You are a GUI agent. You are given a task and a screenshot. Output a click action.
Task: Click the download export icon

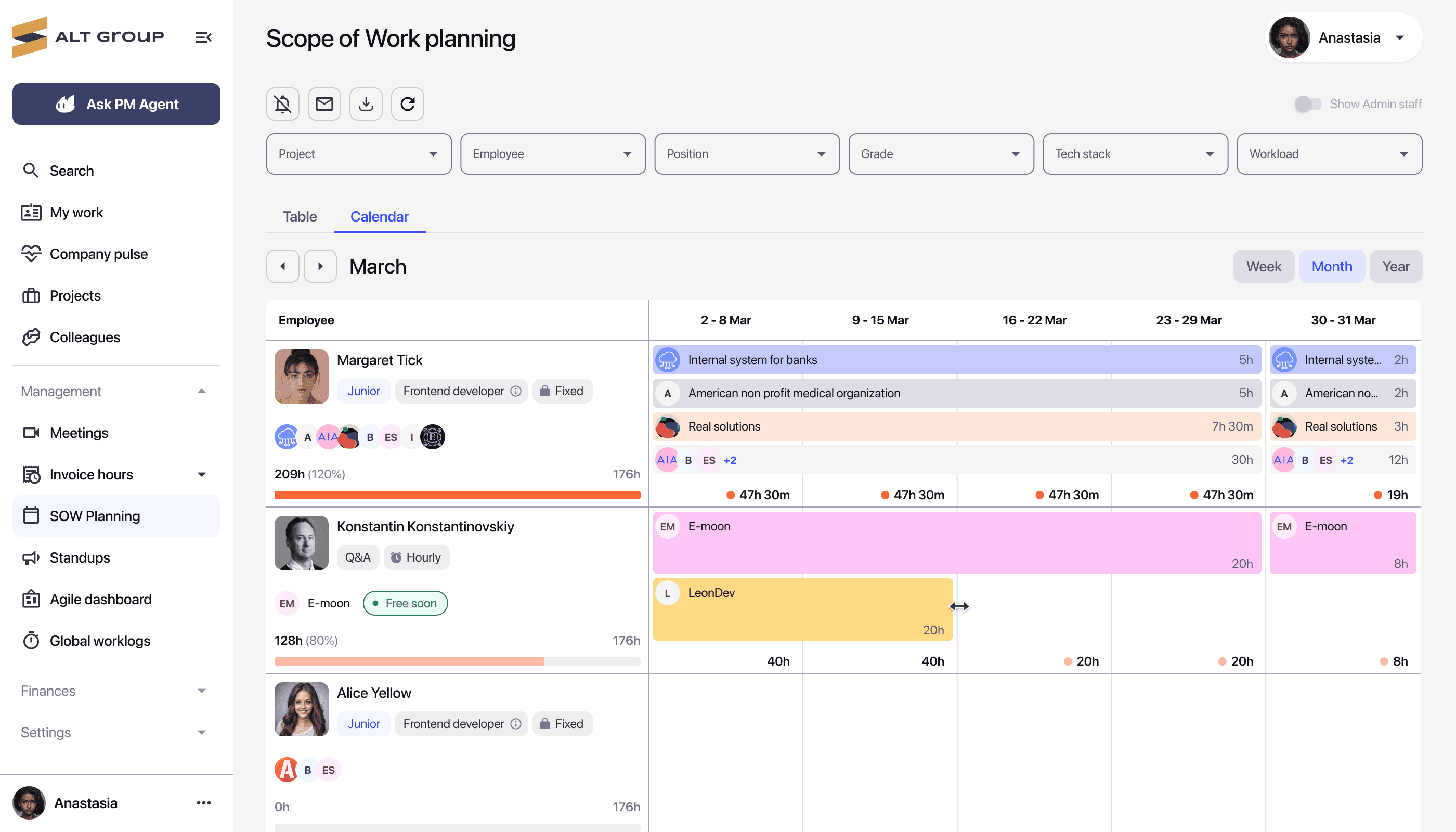366,104
